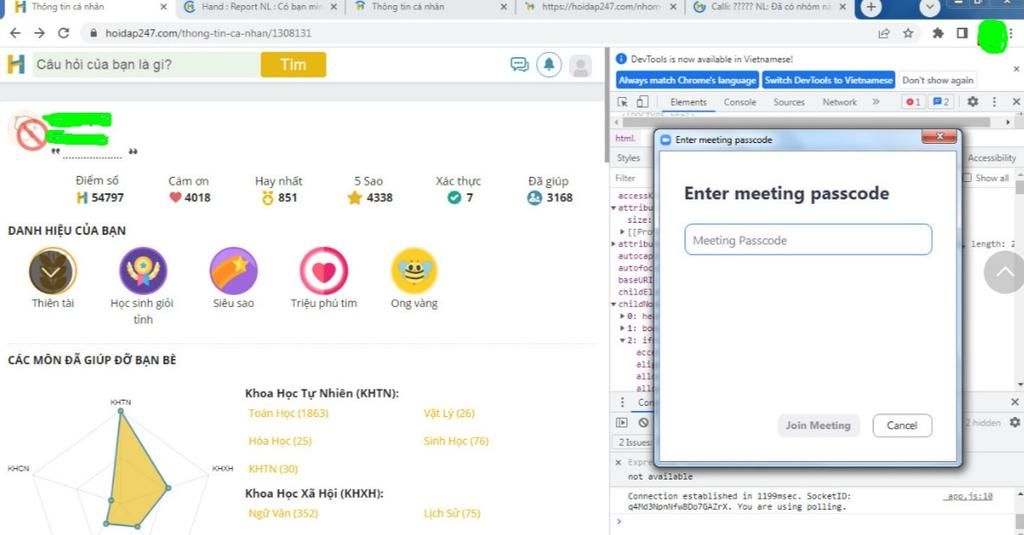The height and width of the screenshot is (535, 1024).
Task: Open the console drawer settings gear
Action: coord(1014,423)
